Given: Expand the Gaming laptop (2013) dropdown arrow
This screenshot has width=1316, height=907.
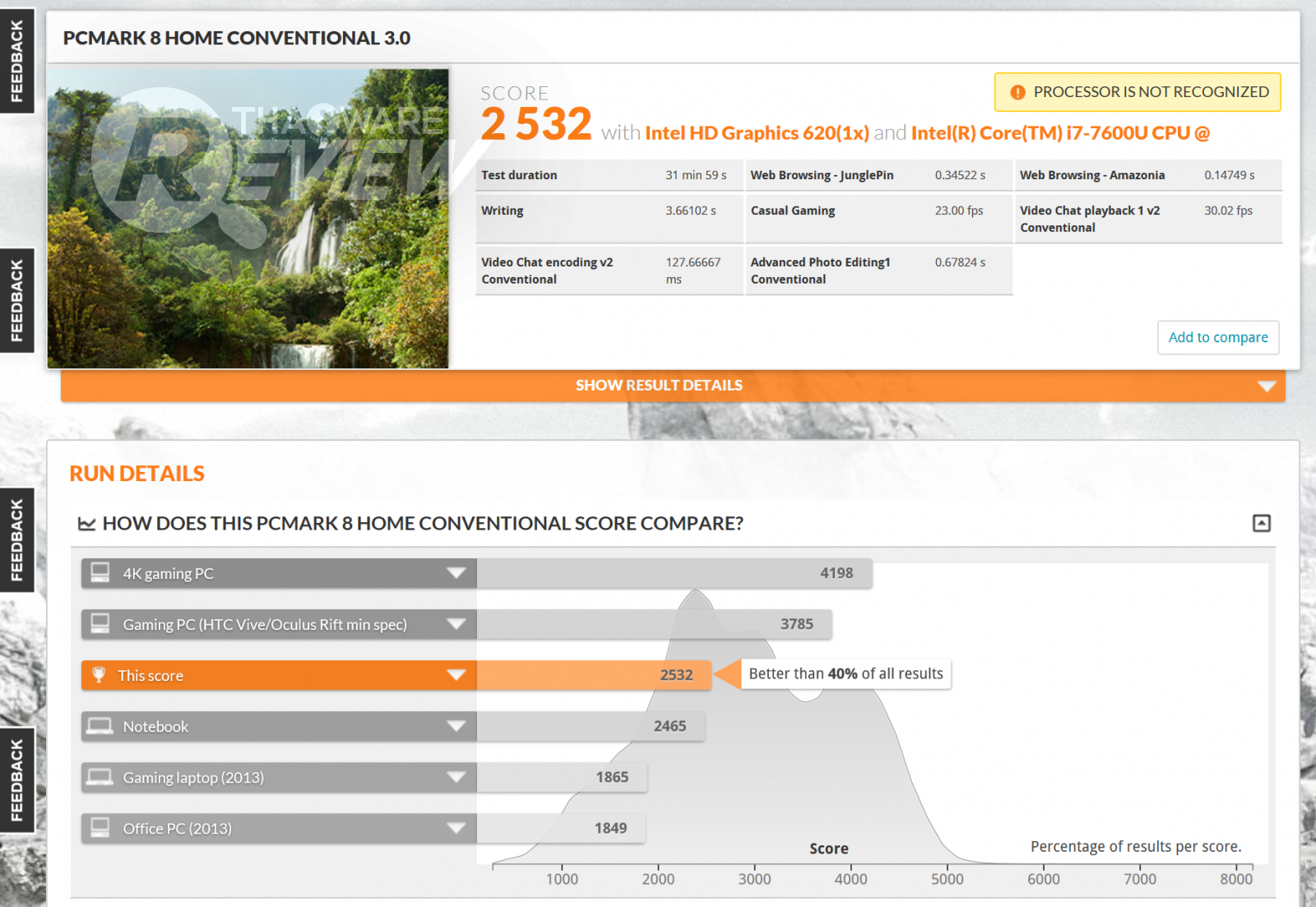Looking at the screenshot, I should pos(456,777).
